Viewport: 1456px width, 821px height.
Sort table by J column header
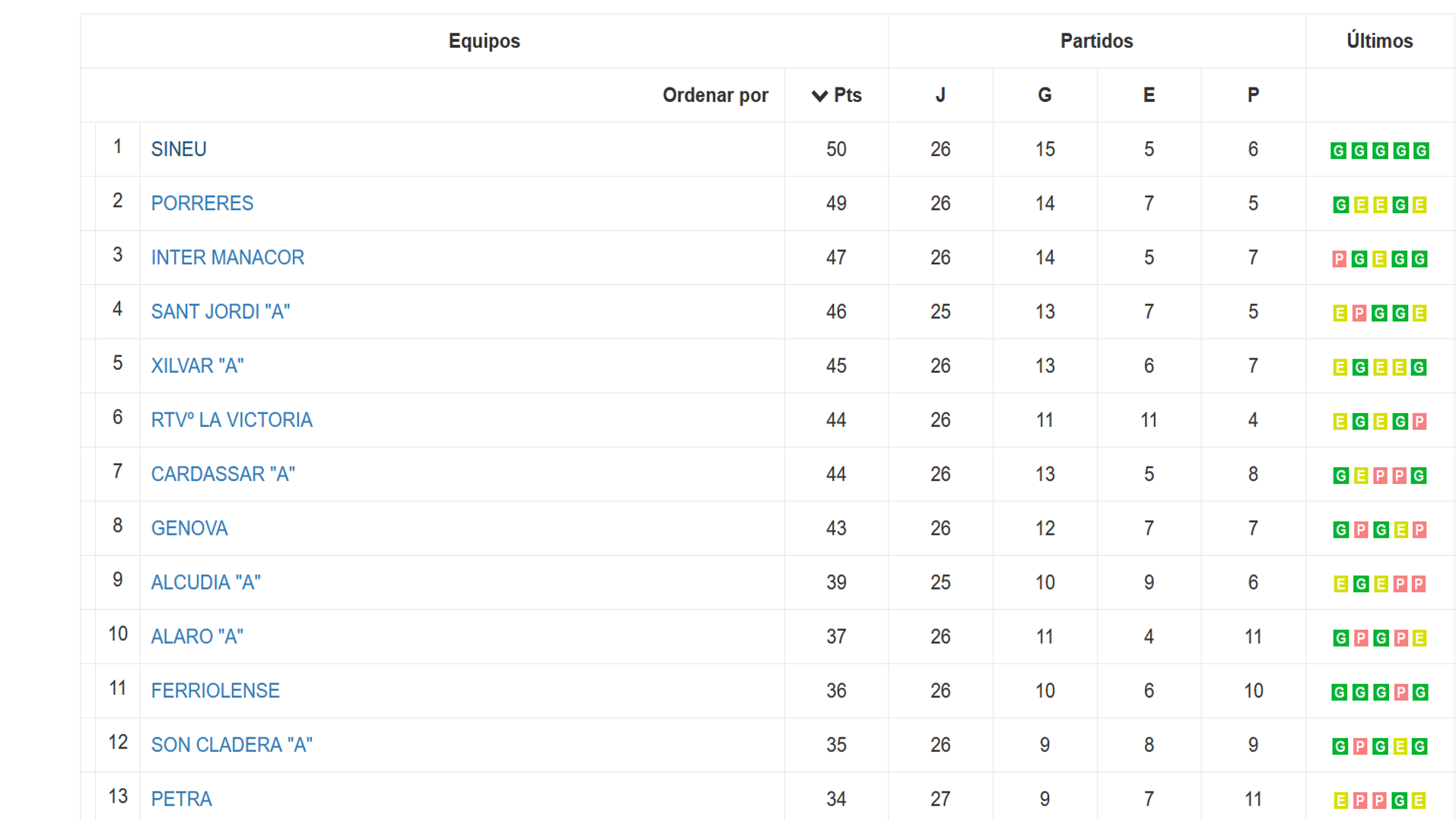[x=940, y=95]
